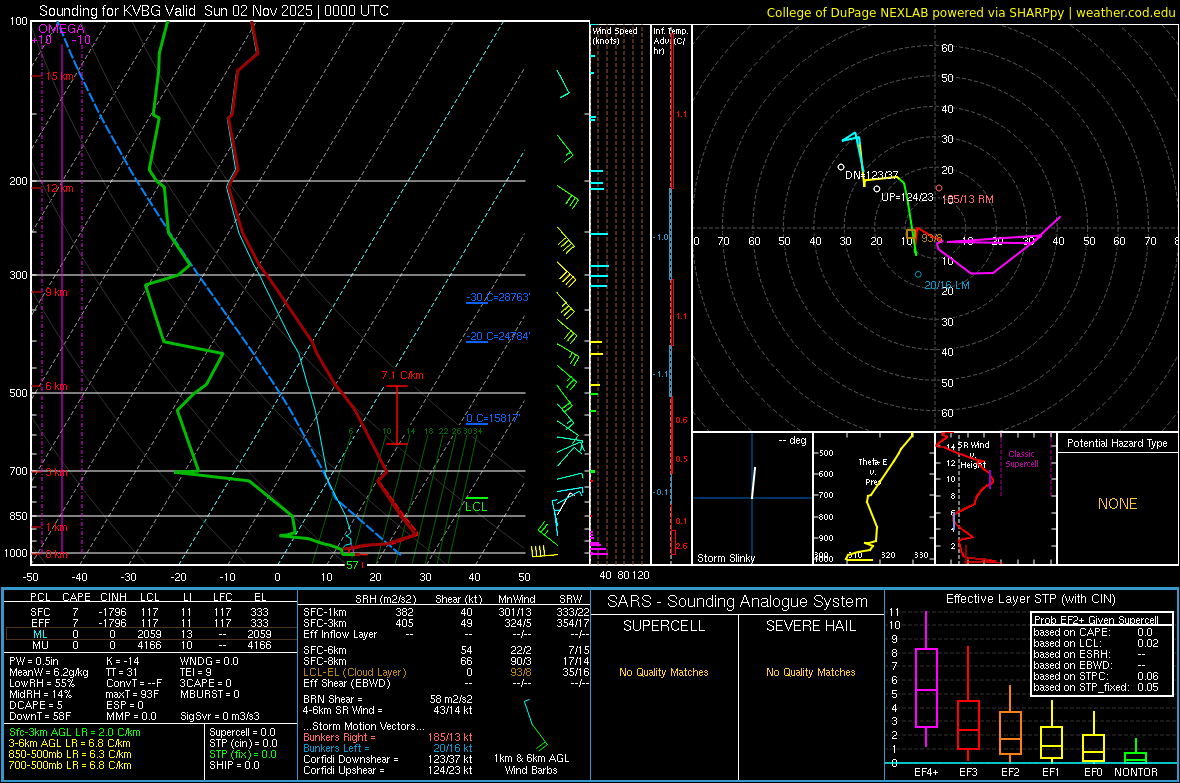Click the blue '20/16 LM' storm motion label
The height and width of the screenshot is (783, 1180).
click(x=947, y=285)
